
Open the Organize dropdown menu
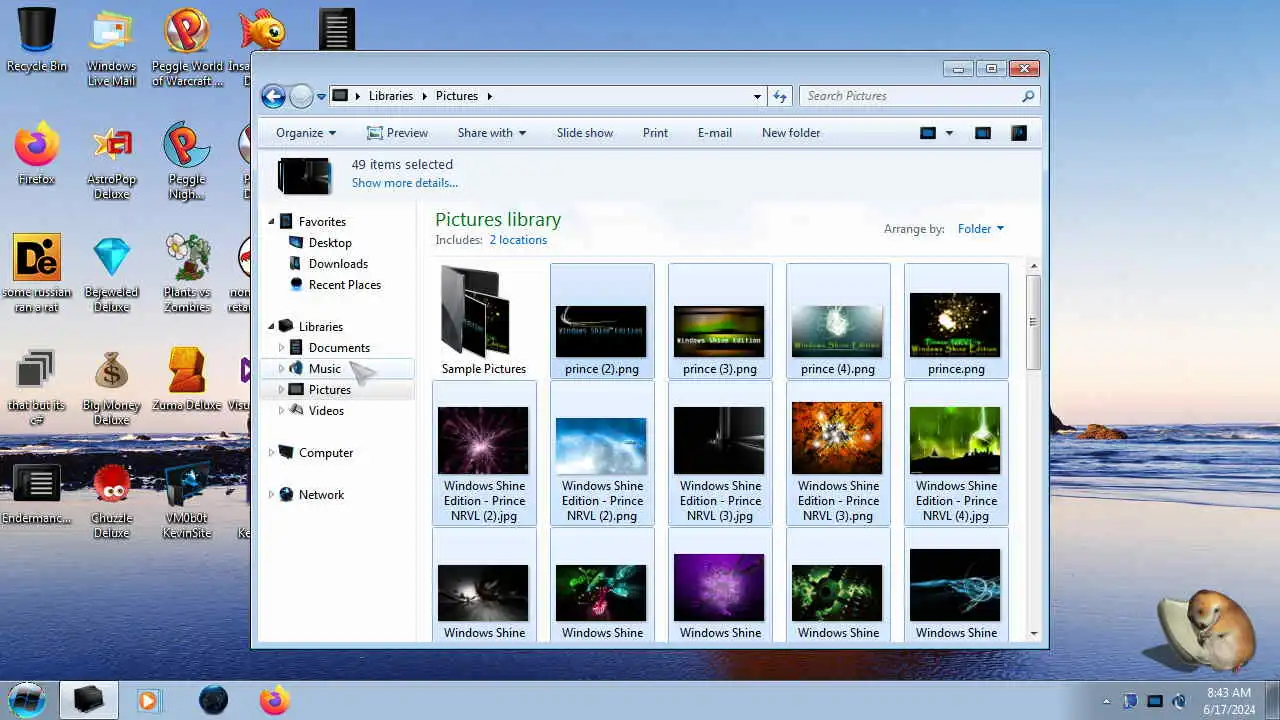click(x=306, y=133)
